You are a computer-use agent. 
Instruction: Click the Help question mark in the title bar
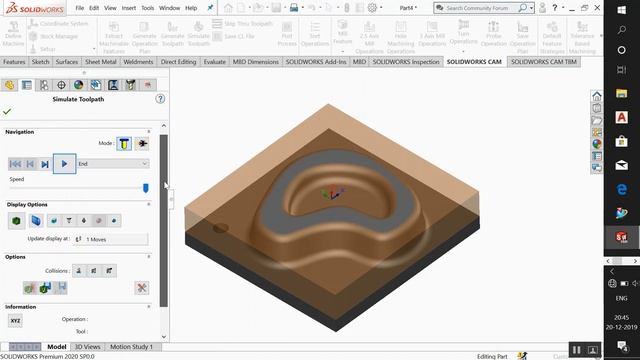pyautogui.click(x=555, y=8)
